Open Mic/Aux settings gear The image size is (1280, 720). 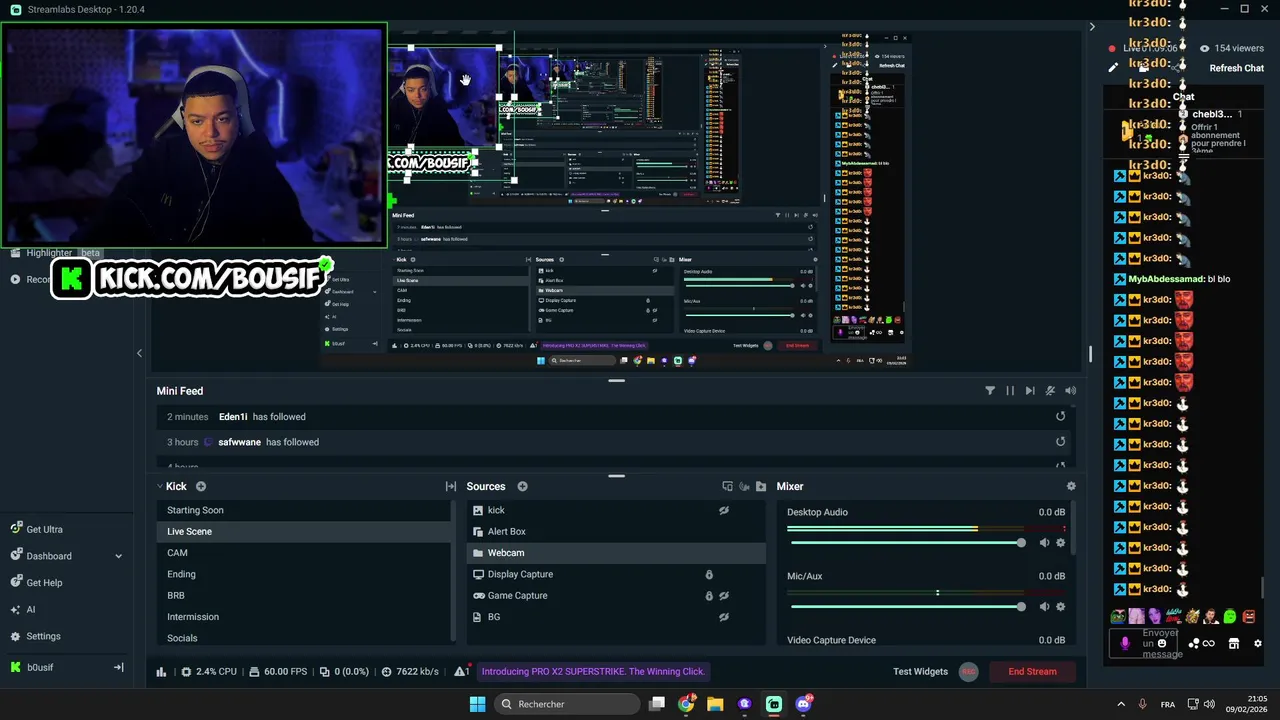pos(1061,607)
